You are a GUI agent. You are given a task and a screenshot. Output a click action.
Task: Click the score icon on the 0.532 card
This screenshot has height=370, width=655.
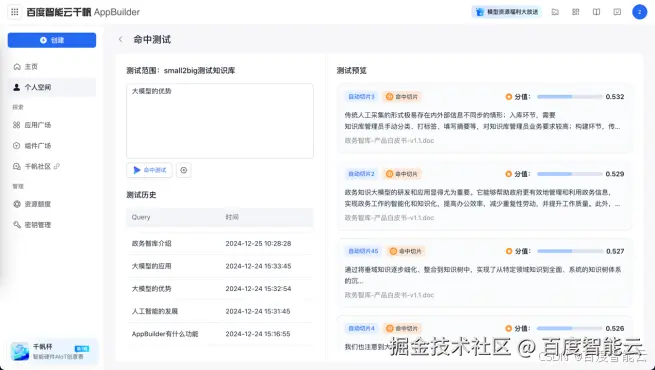tap(508, 96)
